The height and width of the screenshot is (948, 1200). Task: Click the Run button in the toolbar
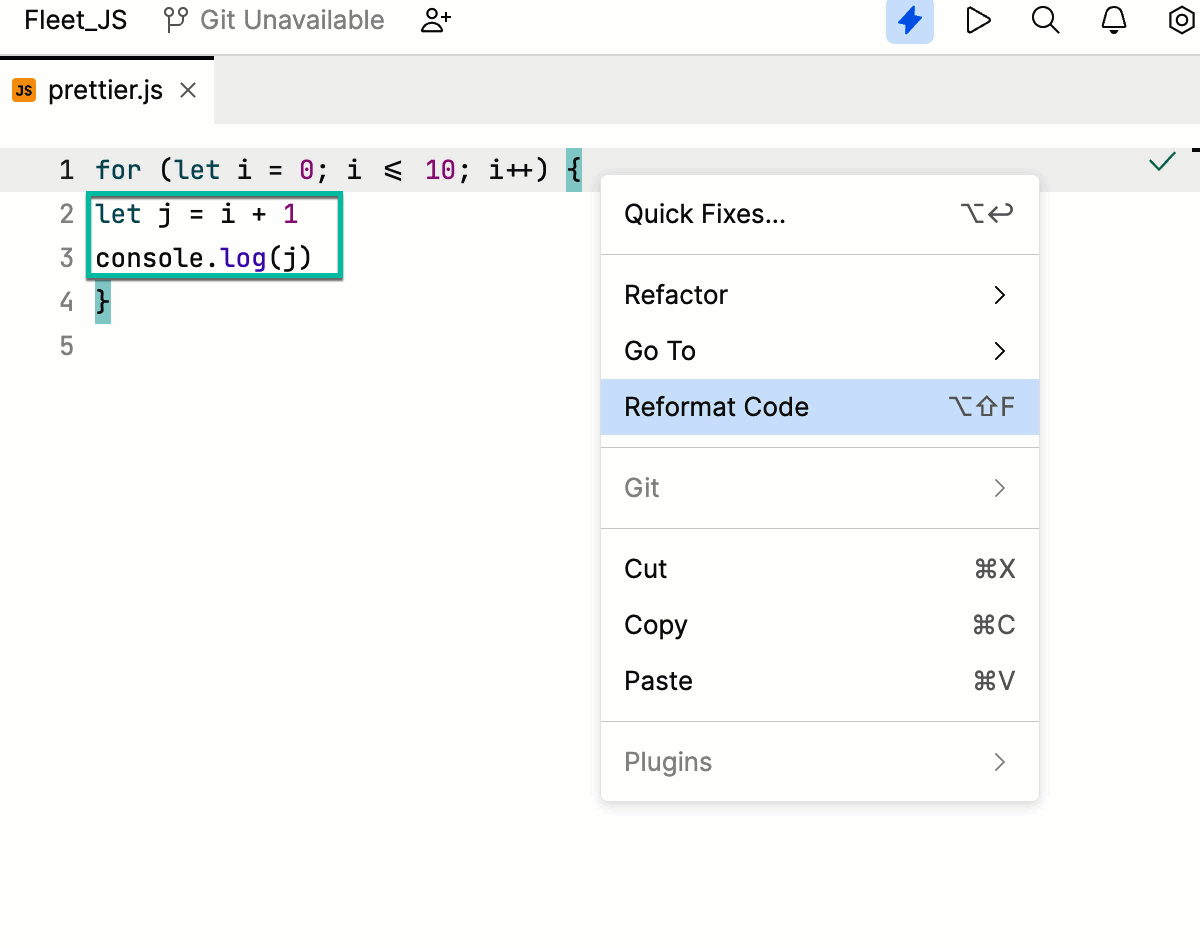977,19
